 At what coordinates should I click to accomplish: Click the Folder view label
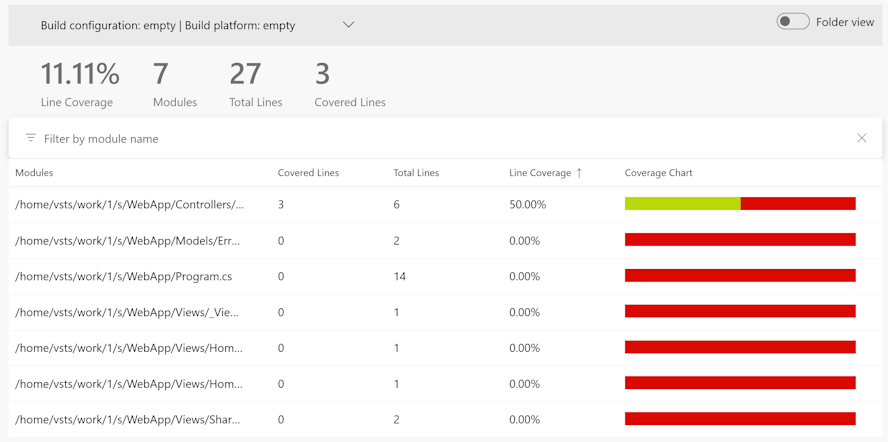(845, 22)
